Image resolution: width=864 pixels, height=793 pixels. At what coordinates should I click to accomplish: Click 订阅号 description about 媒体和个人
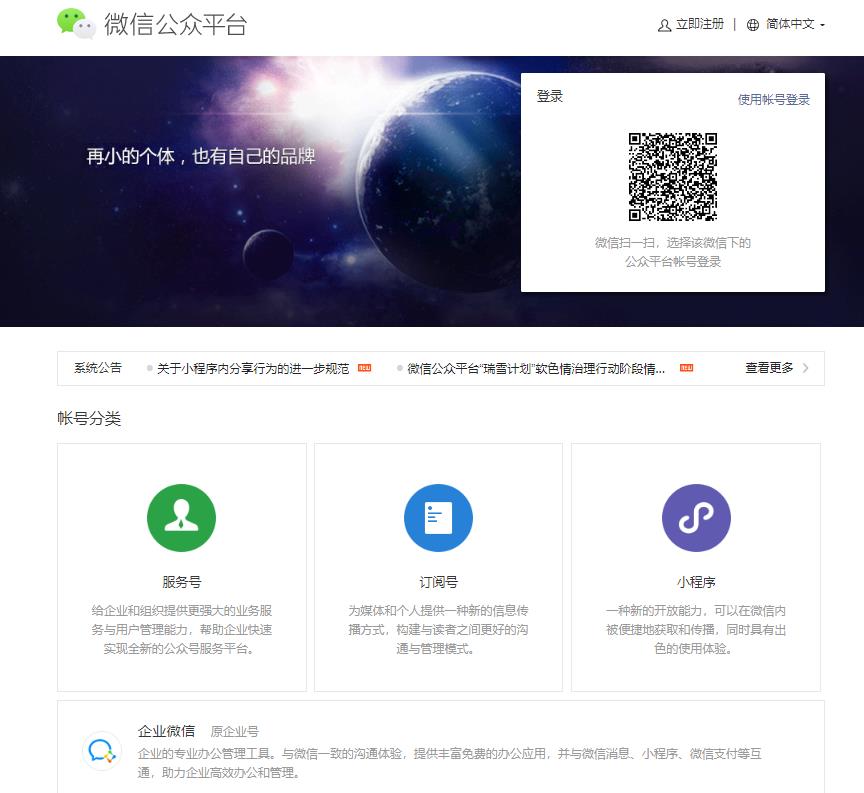[x=439, y=630]
